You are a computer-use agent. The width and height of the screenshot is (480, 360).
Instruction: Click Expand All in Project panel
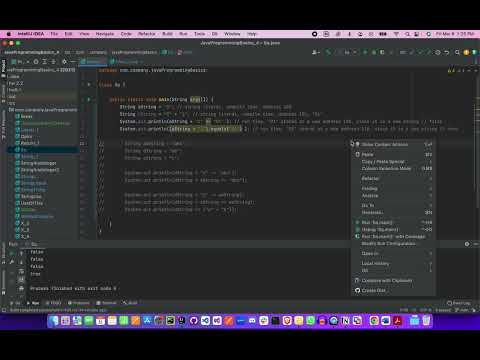[44, 62]
